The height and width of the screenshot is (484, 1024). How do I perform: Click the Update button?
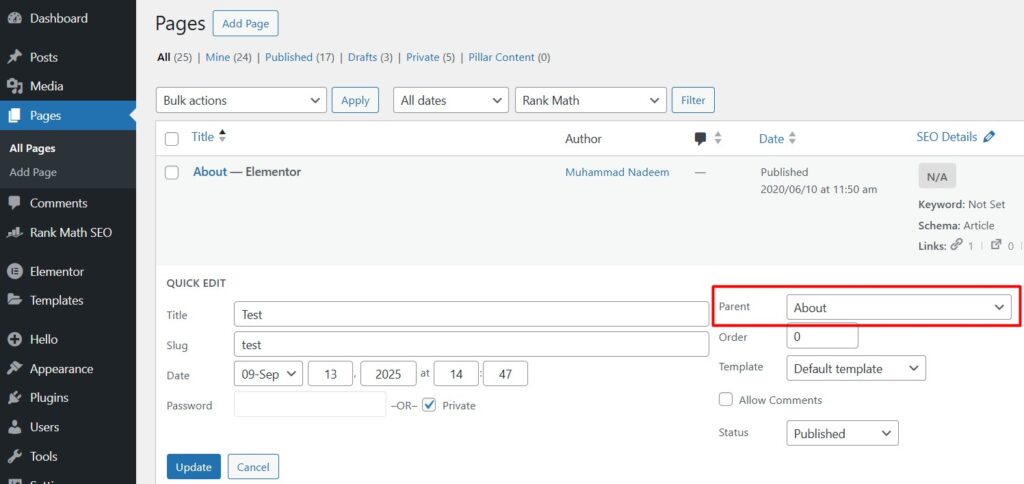pos(194,467)
